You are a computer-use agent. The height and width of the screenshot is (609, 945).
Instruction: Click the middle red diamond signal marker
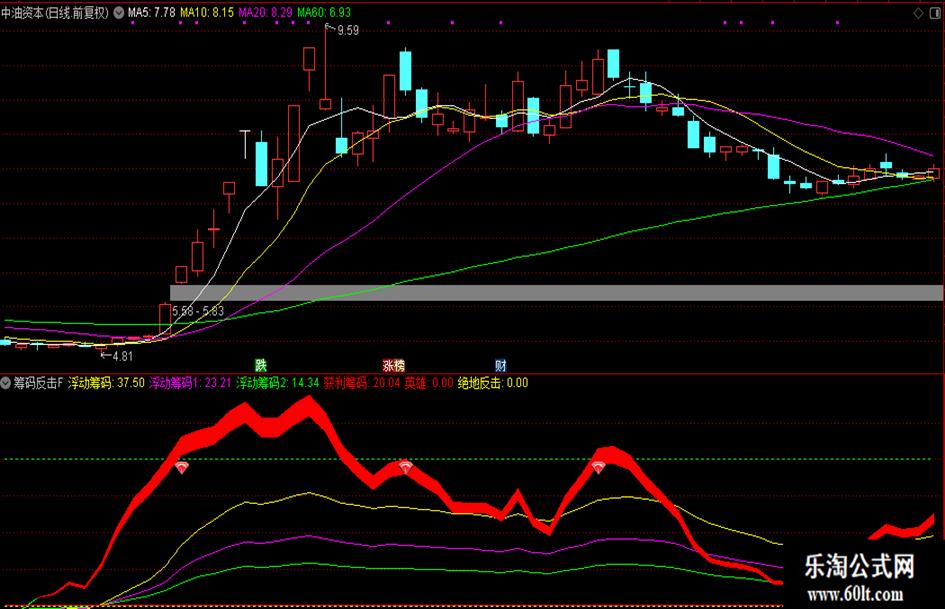pos(406,466)
